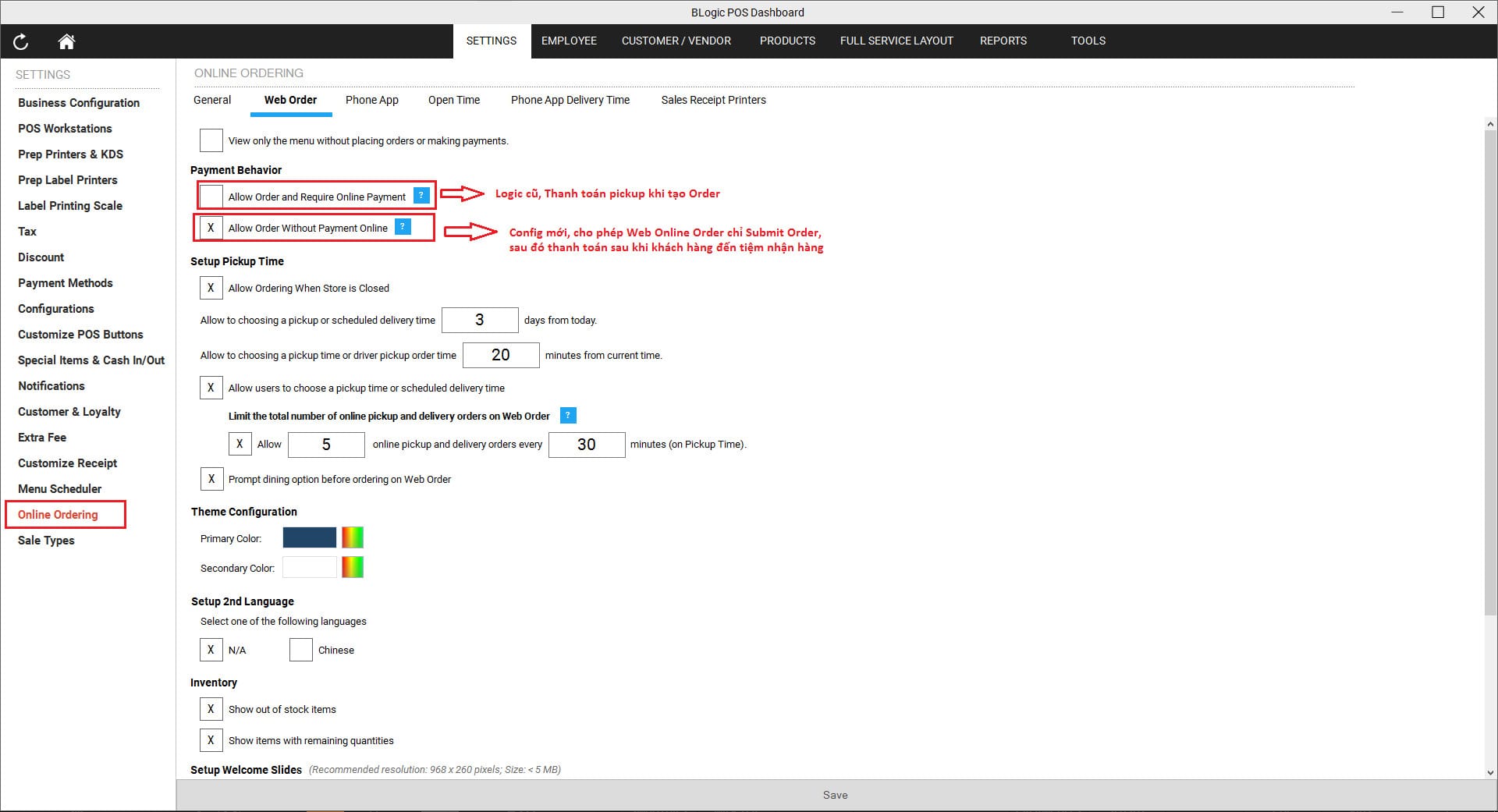This screenshot has width=1498, height=812.
Task: Uncheck Show out of stock items
Action: [211, 708]
